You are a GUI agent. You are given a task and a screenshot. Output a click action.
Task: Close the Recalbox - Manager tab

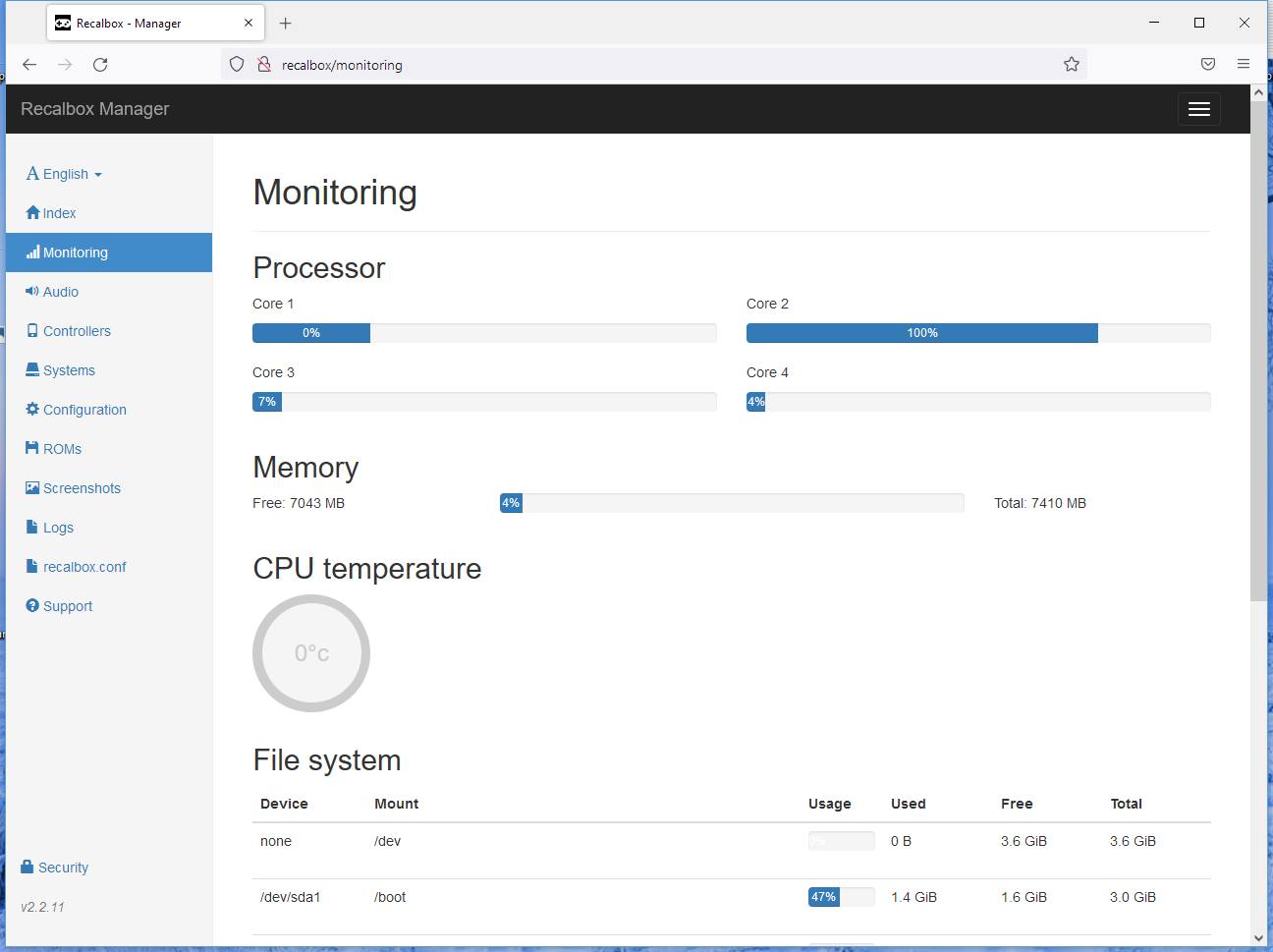point(249,23)
